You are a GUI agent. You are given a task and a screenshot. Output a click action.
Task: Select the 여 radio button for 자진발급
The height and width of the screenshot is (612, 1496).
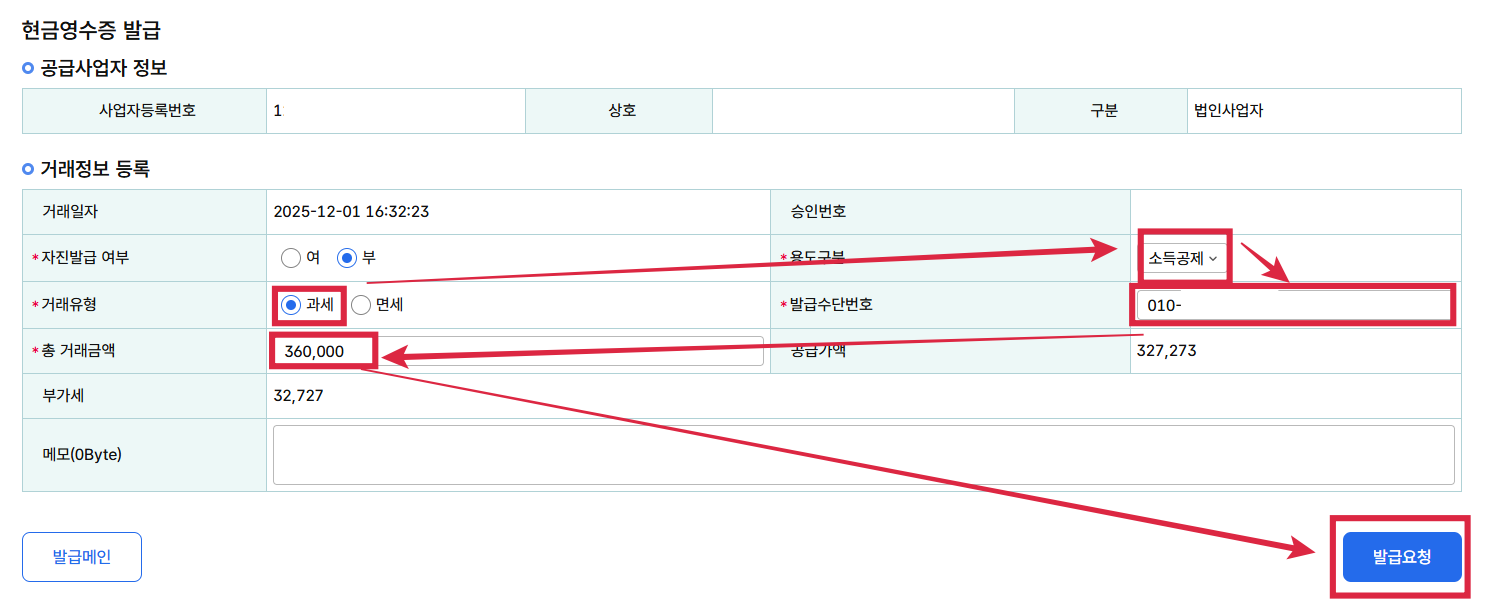291,258
